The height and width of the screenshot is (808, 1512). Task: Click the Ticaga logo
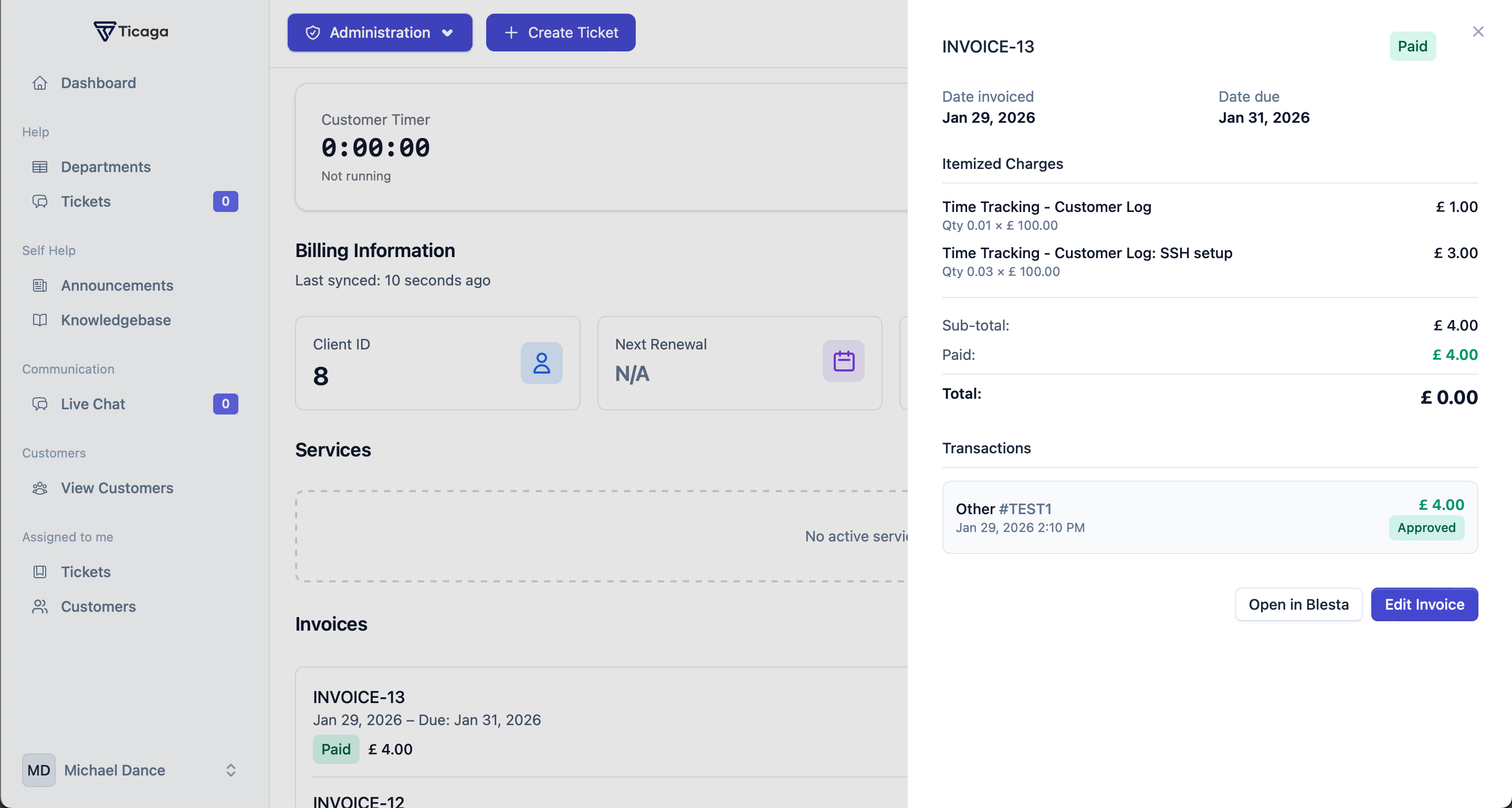[130, 30]
